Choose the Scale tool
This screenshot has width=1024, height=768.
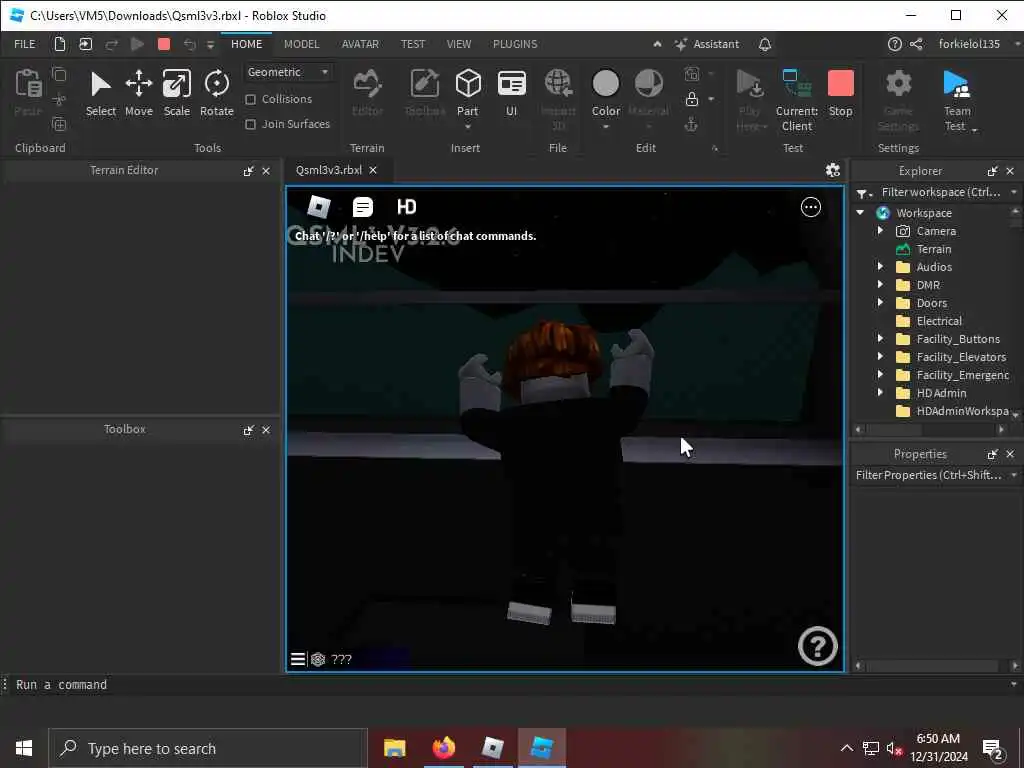click(176, 94)
